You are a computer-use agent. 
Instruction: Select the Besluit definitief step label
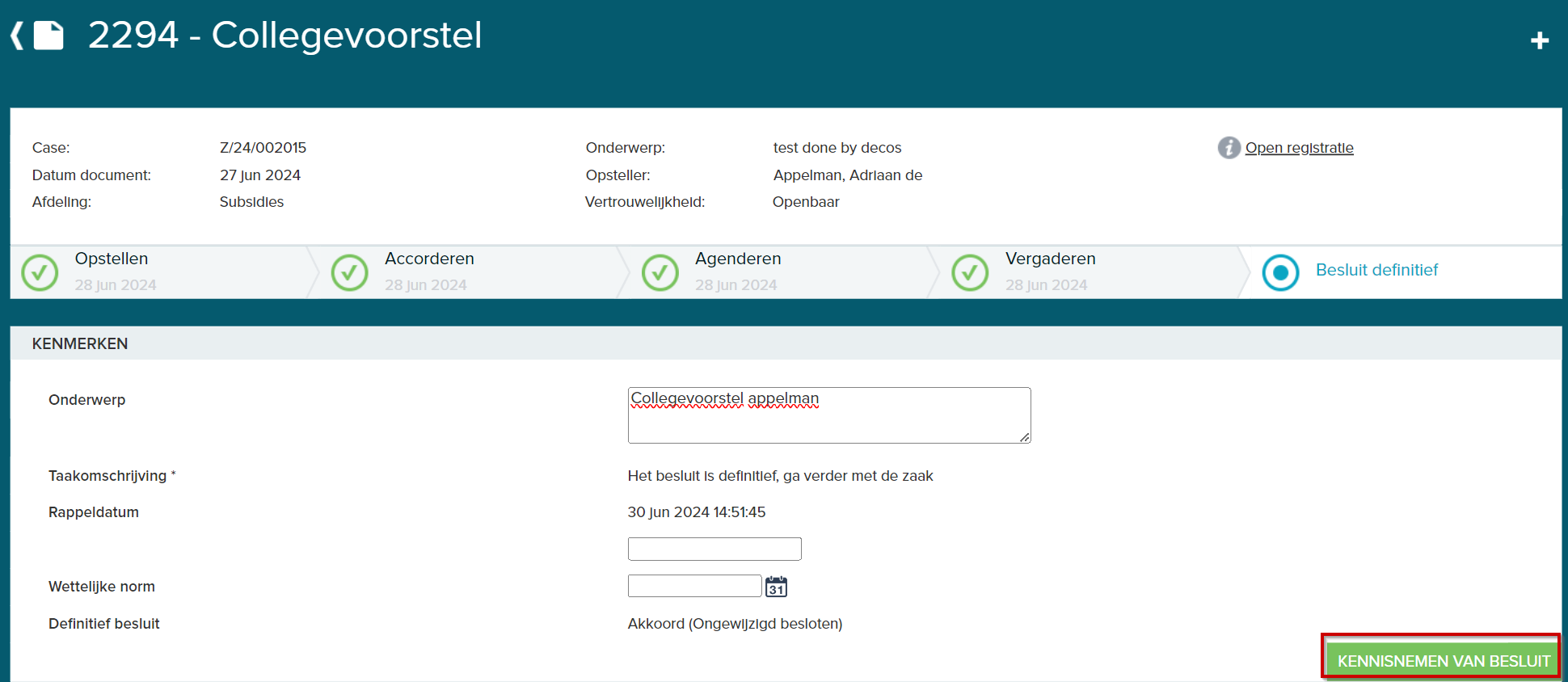pos(1376,270)
